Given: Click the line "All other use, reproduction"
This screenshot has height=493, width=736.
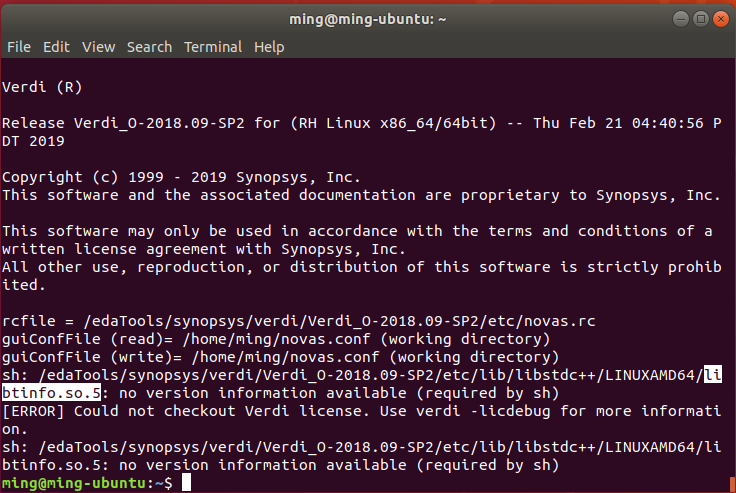Looking at the screenshot, I should 361,267.
